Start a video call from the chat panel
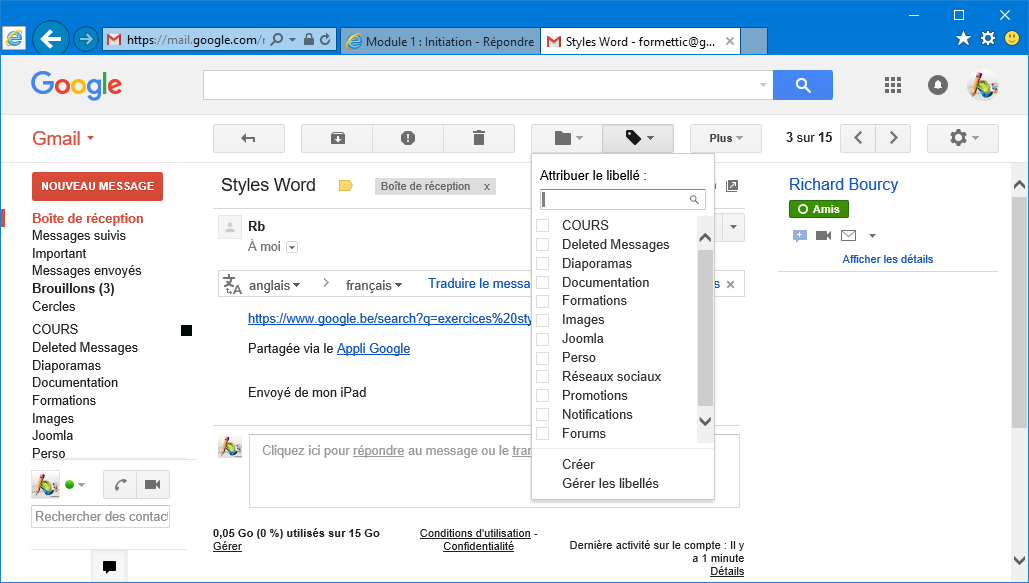Screen dimensions: 1029x583 [x=153, y=485]
